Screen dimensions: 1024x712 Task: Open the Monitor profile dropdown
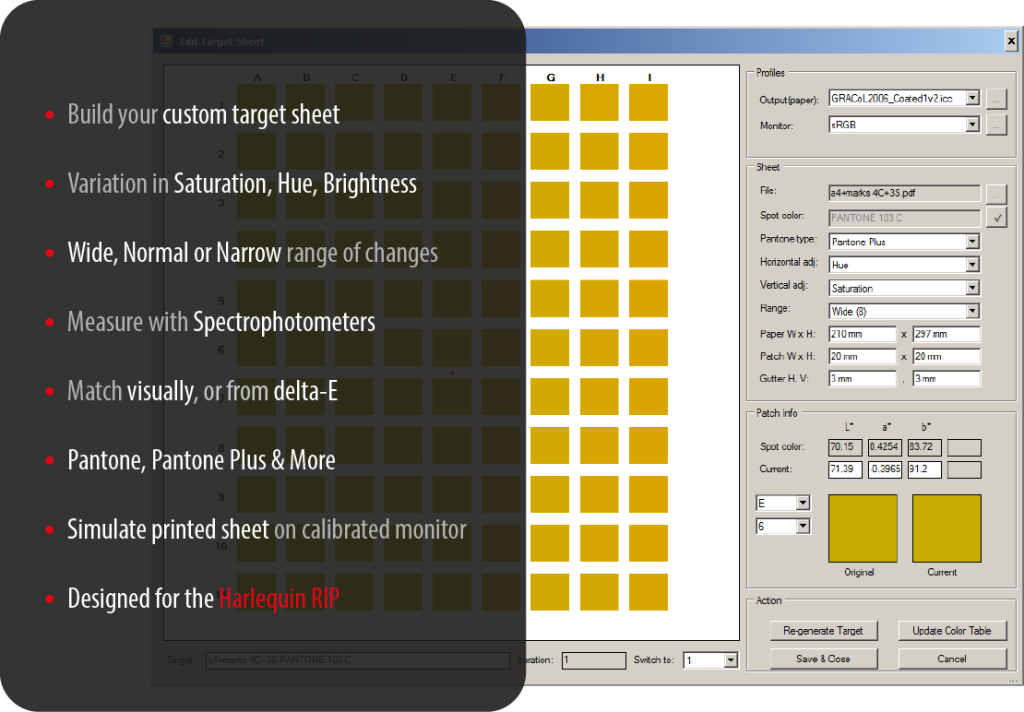pos(972,124)
